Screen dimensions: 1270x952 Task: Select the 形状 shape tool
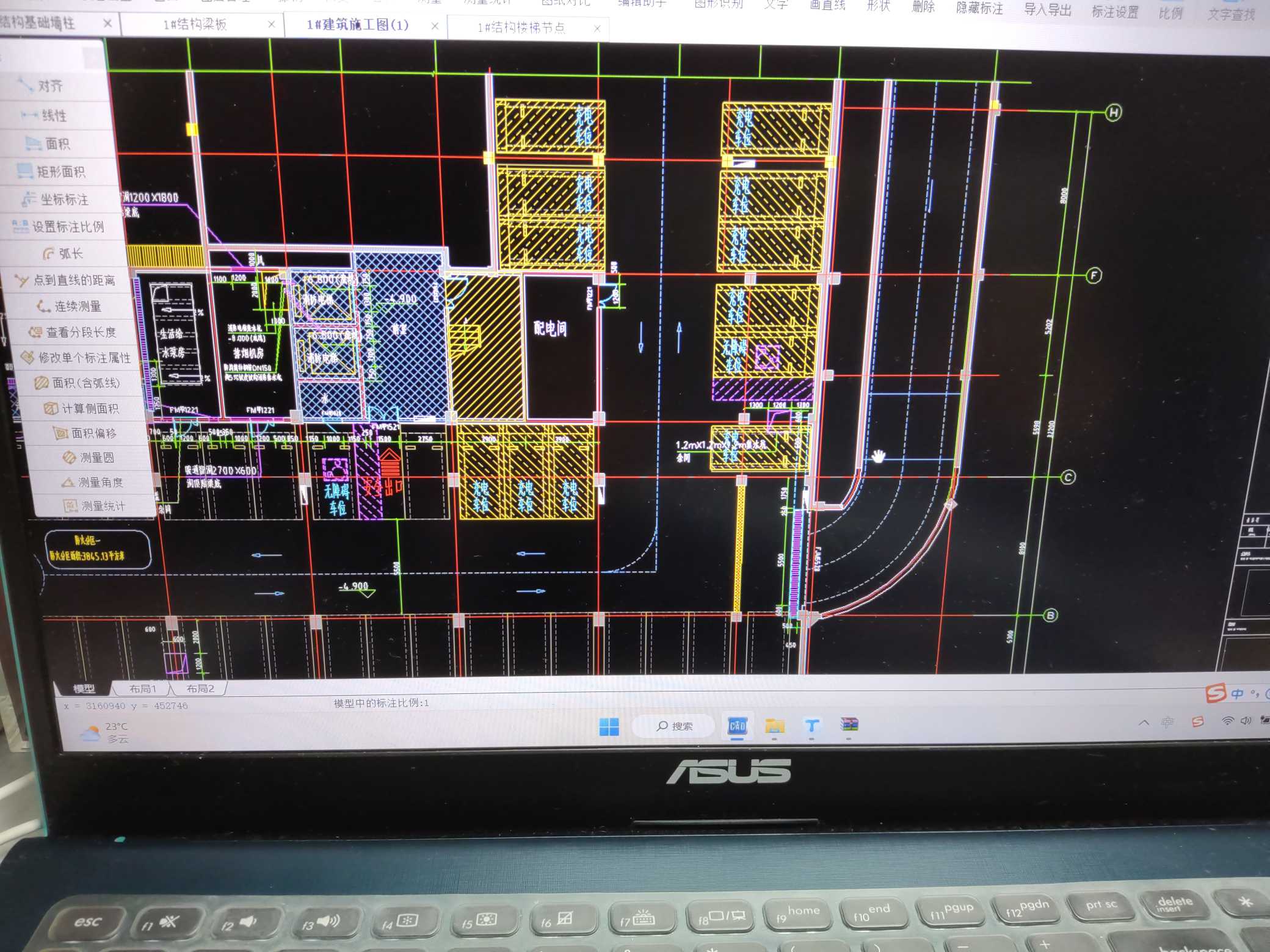(879, 6)
